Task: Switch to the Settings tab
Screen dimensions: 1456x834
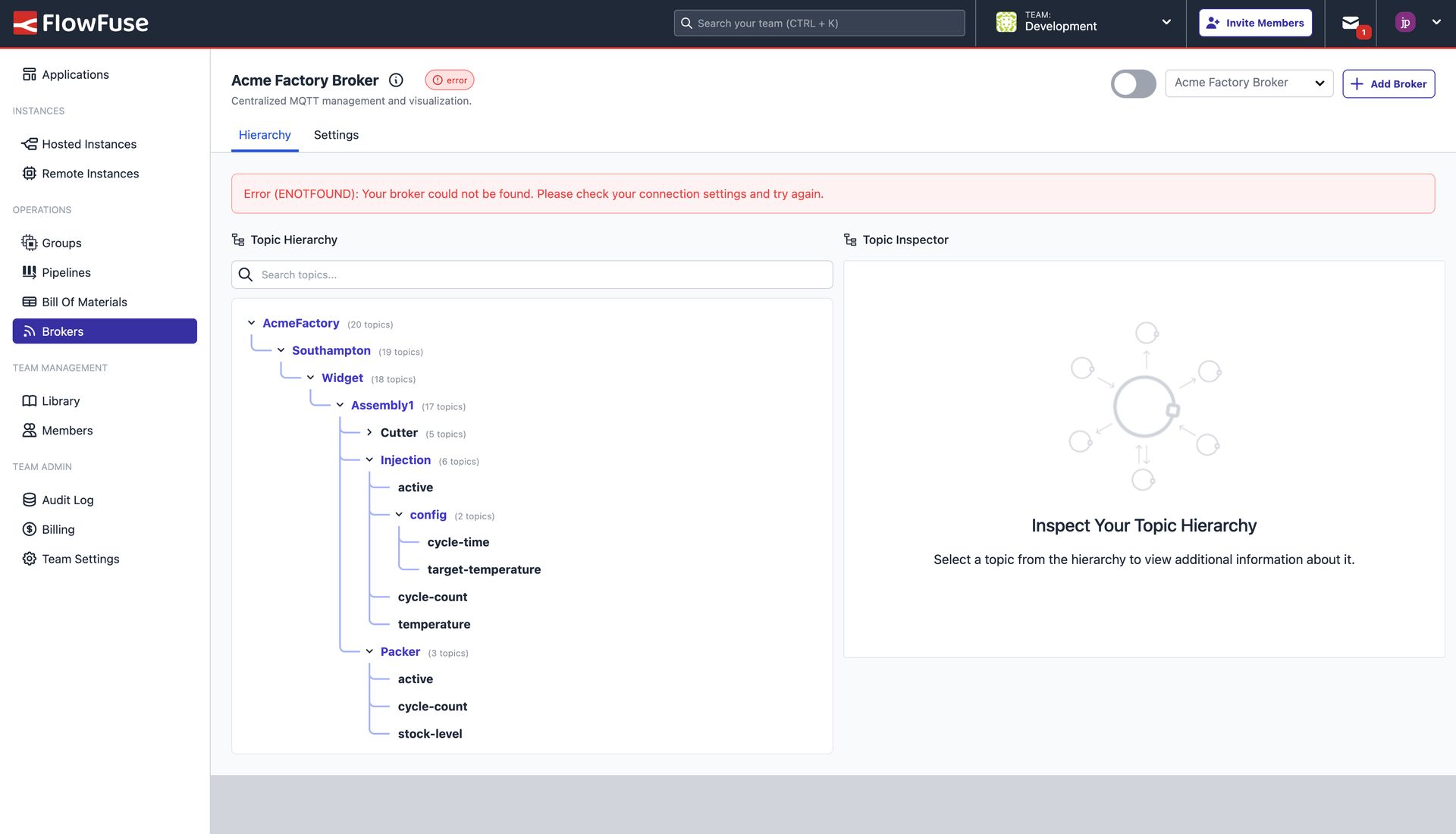Action: (x=336, y=135)
